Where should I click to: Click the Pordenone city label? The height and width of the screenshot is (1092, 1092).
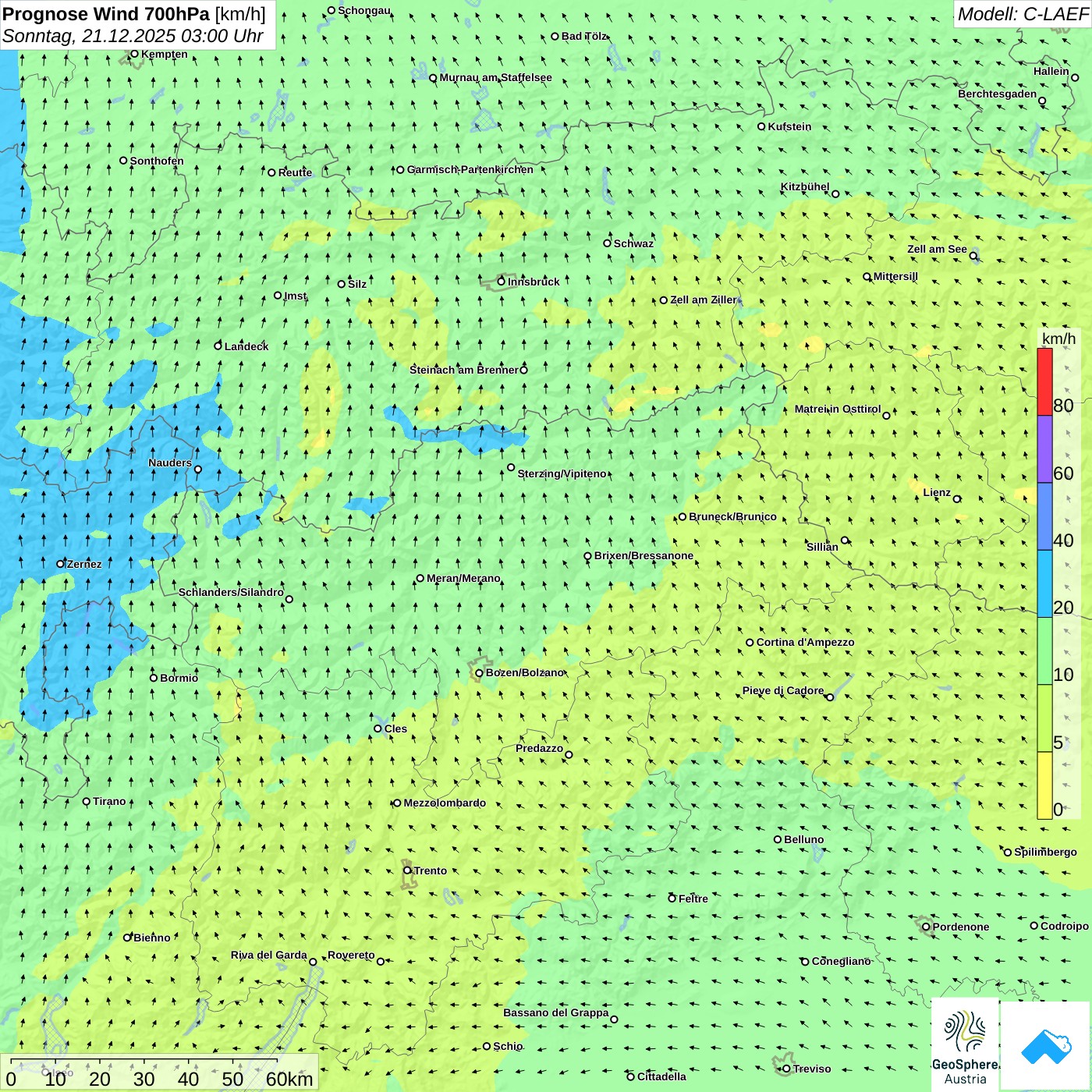point(961,927)
